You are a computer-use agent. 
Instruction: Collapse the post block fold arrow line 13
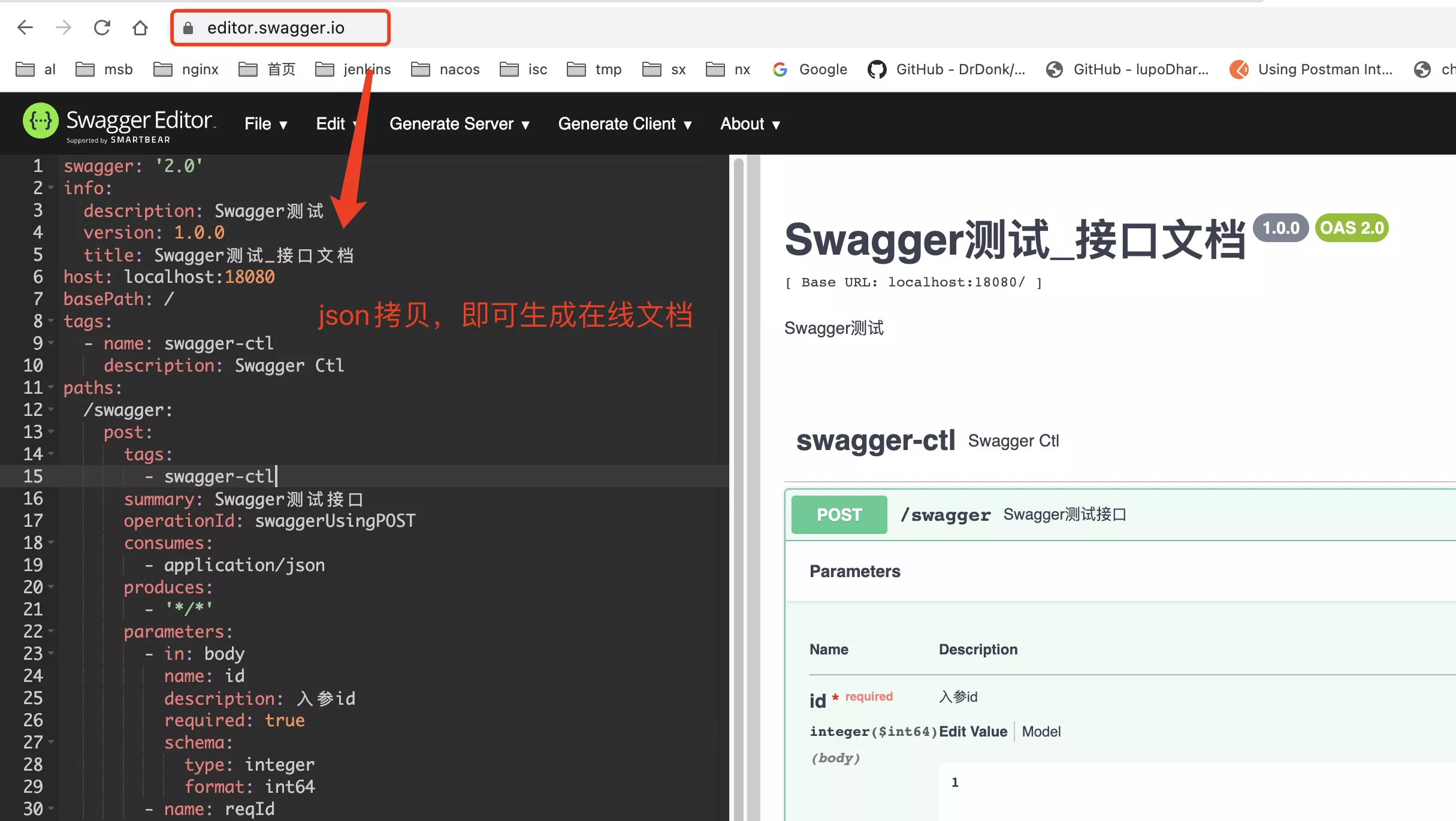click(x=51, y=432)
